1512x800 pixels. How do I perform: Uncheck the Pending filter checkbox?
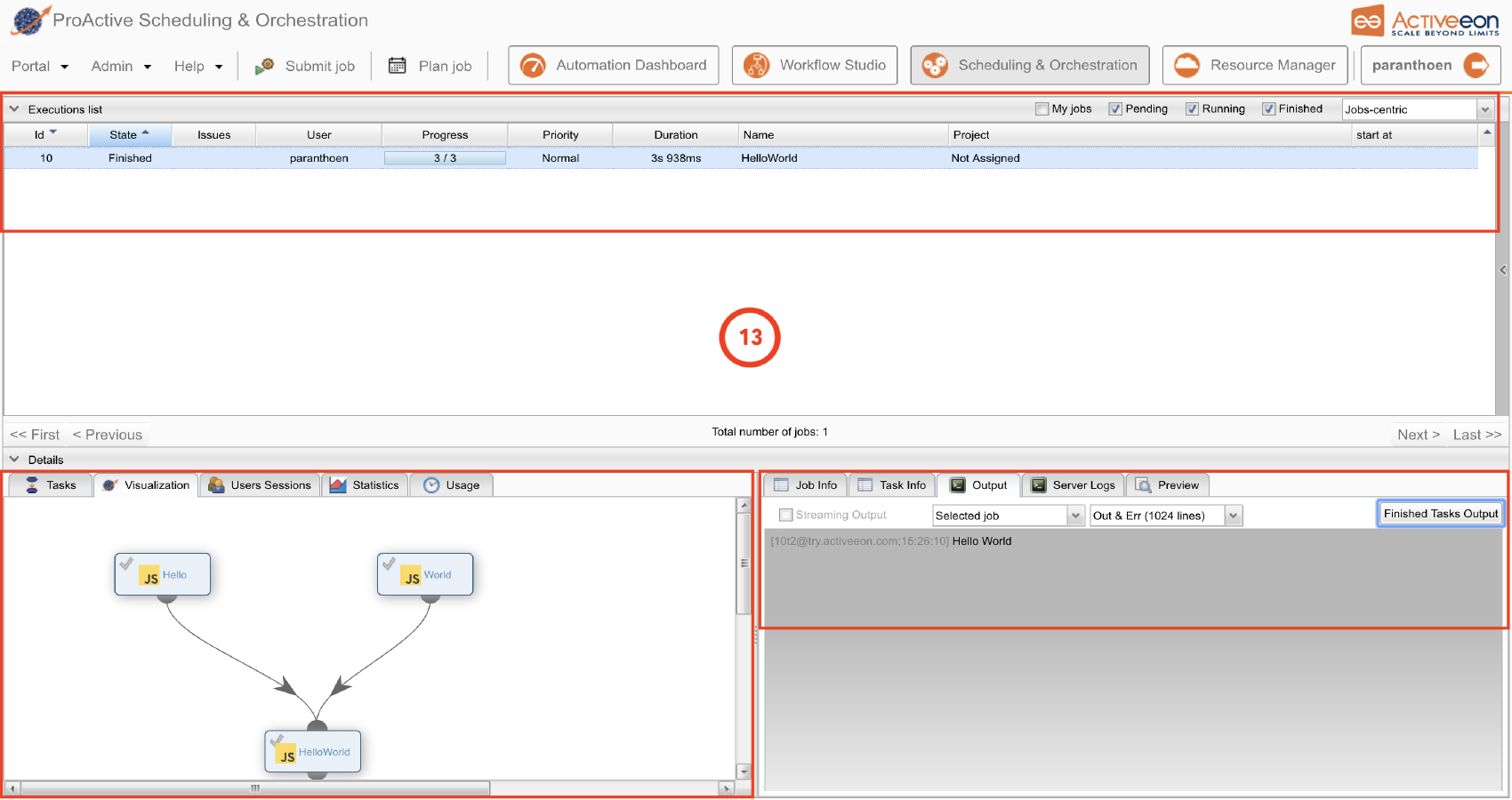[x=1115, y=109]
